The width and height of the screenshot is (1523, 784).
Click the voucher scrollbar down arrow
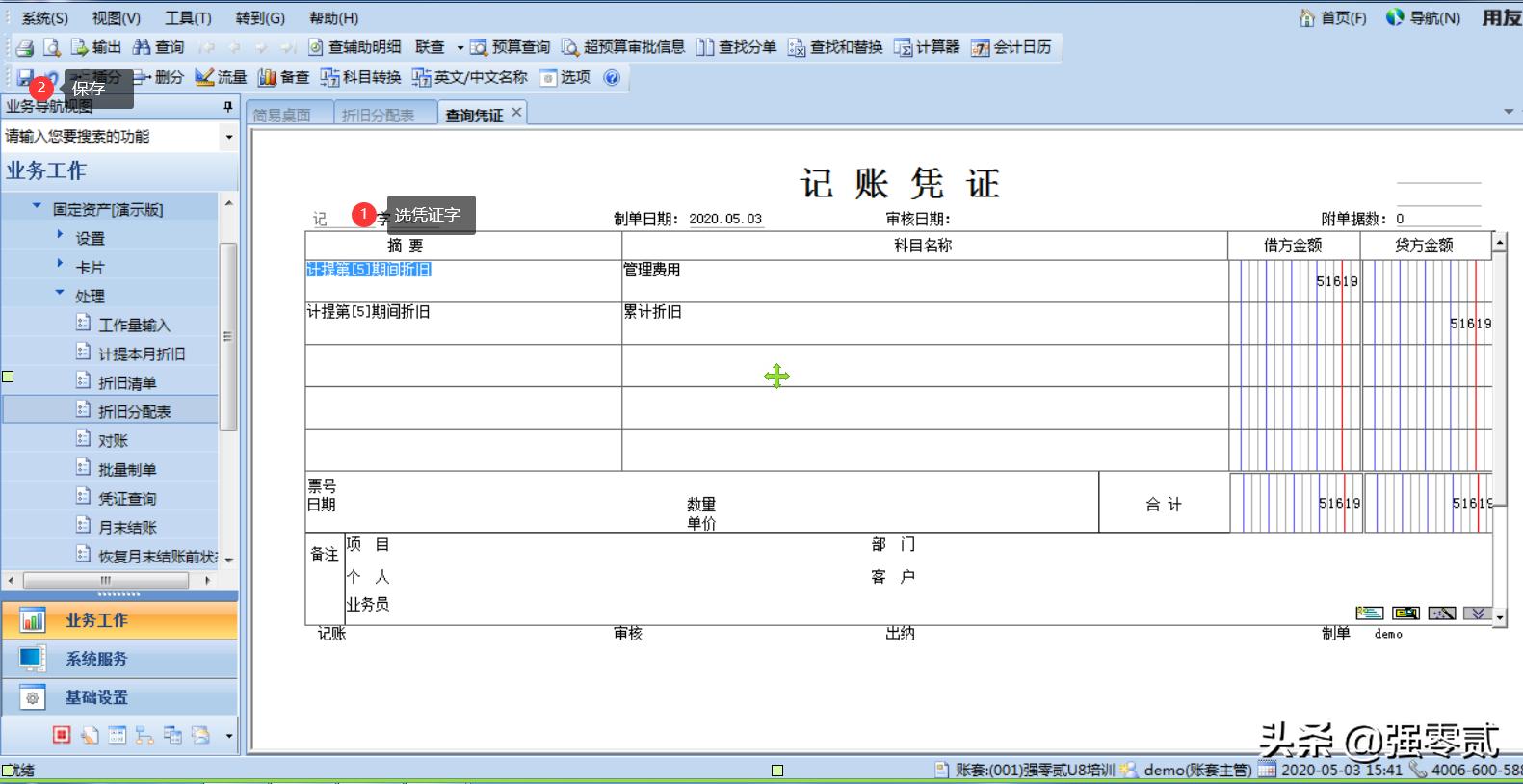pos(1499,617)
